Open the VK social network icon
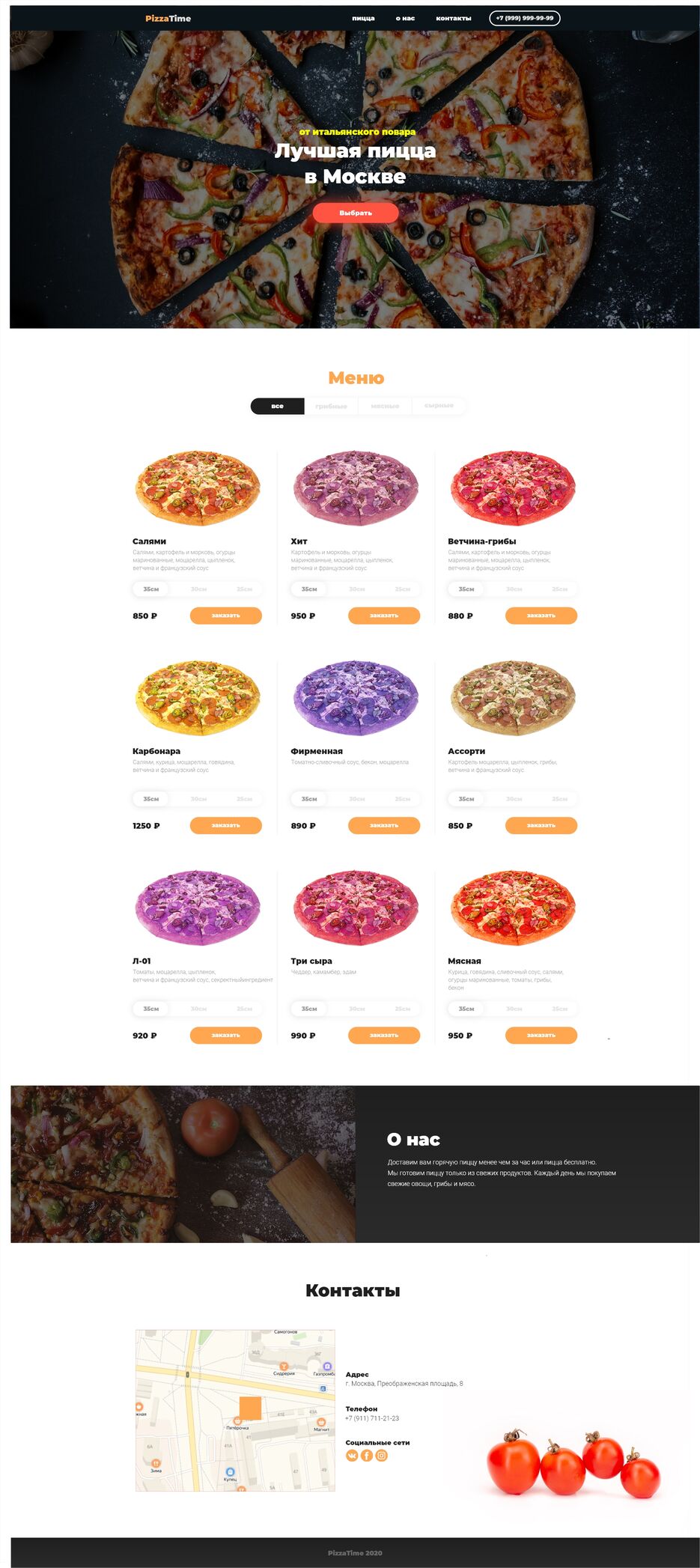Screen dimensions: 700x1568 pos(352,1456)
